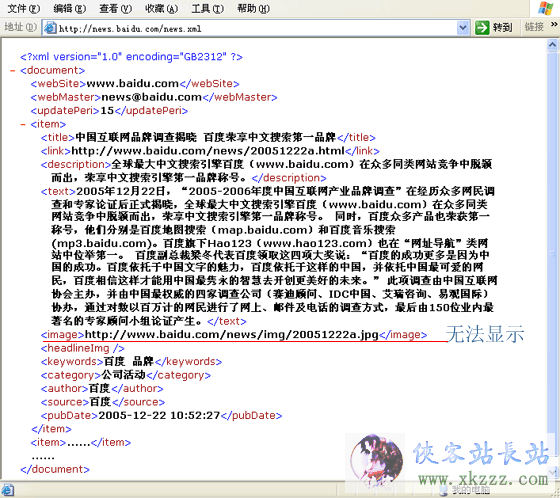This screenshot has height=498, width=560.
Task: Open the 工具(T) menu
Action: 208,9
